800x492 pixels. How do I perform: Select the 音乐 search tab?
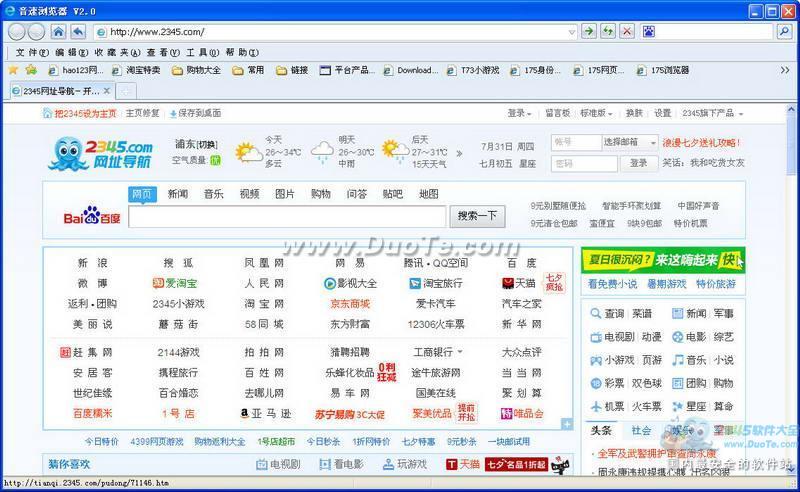pyautogui.click(x=214, y=194)
